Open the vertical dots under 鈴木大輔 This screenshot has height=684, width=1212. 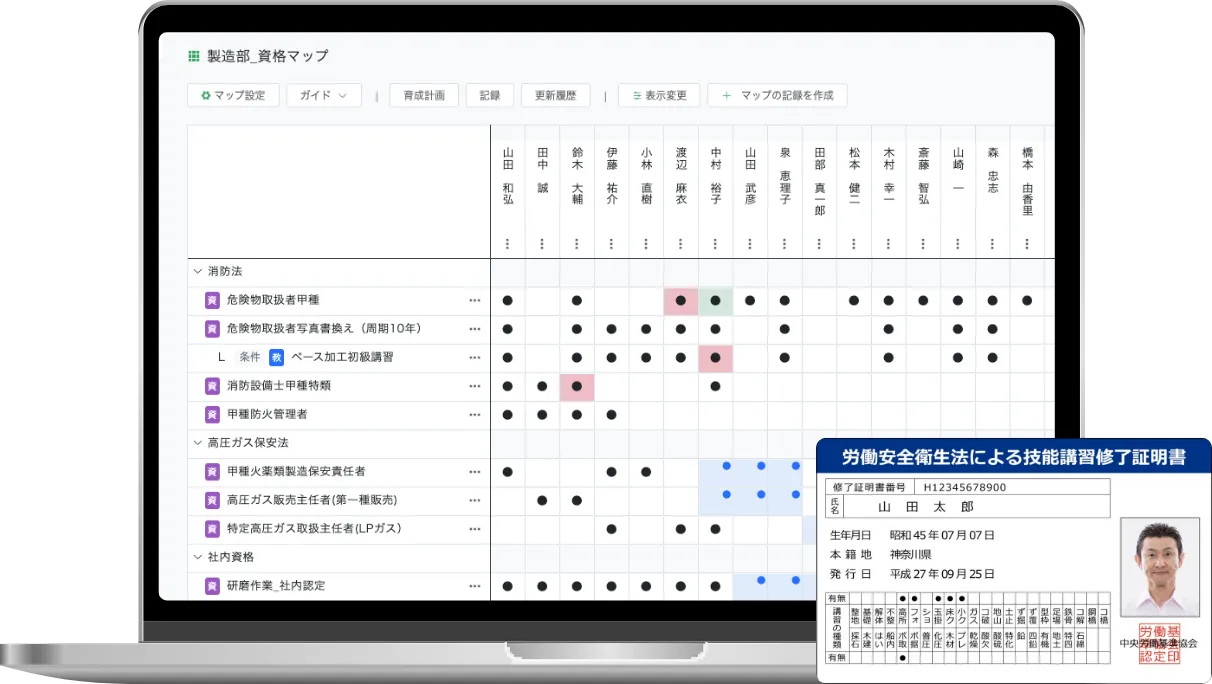(x=577, y=244)
